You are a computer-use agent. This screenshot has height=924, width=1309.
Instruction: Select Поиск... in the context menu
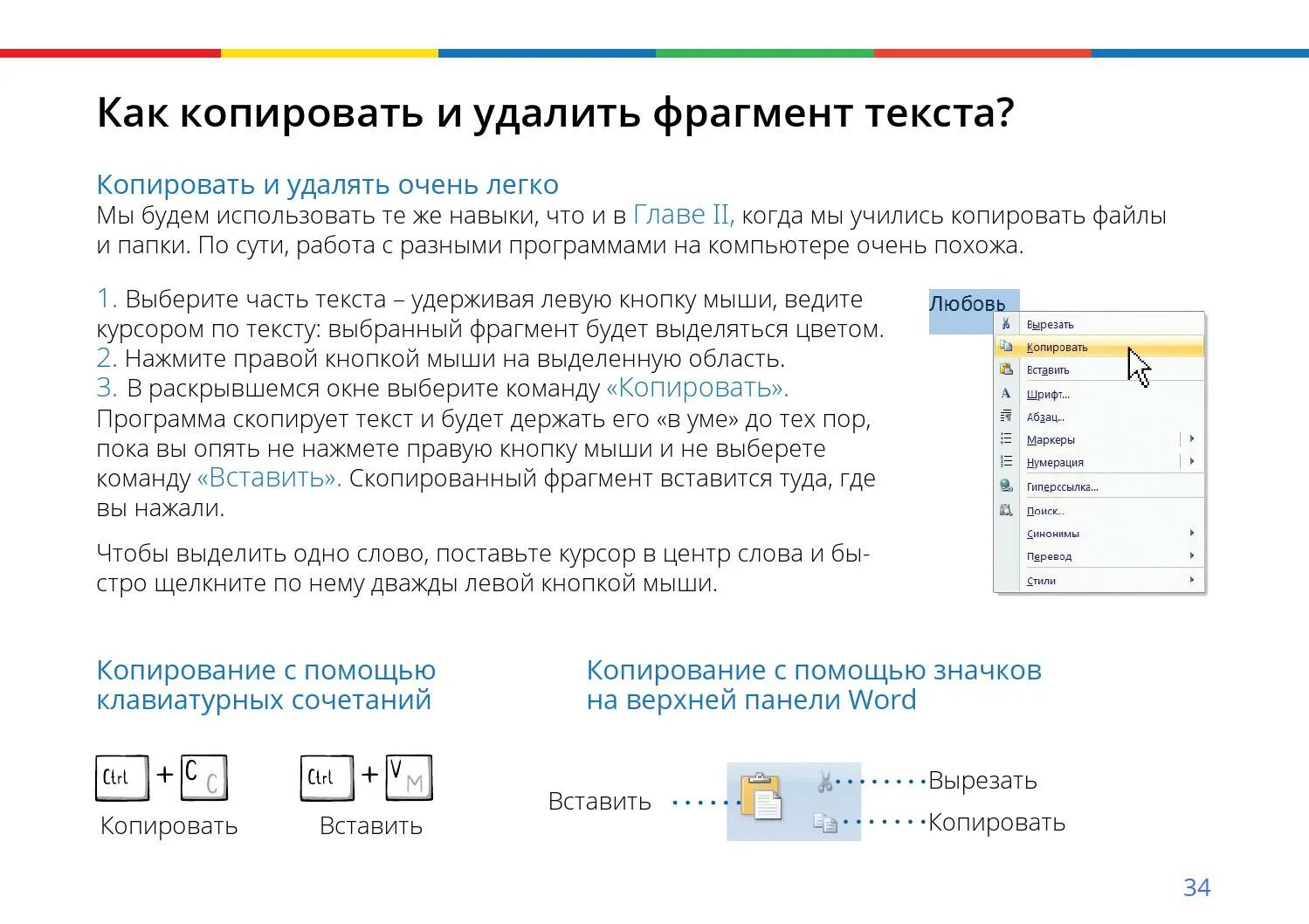[1099, 511]
